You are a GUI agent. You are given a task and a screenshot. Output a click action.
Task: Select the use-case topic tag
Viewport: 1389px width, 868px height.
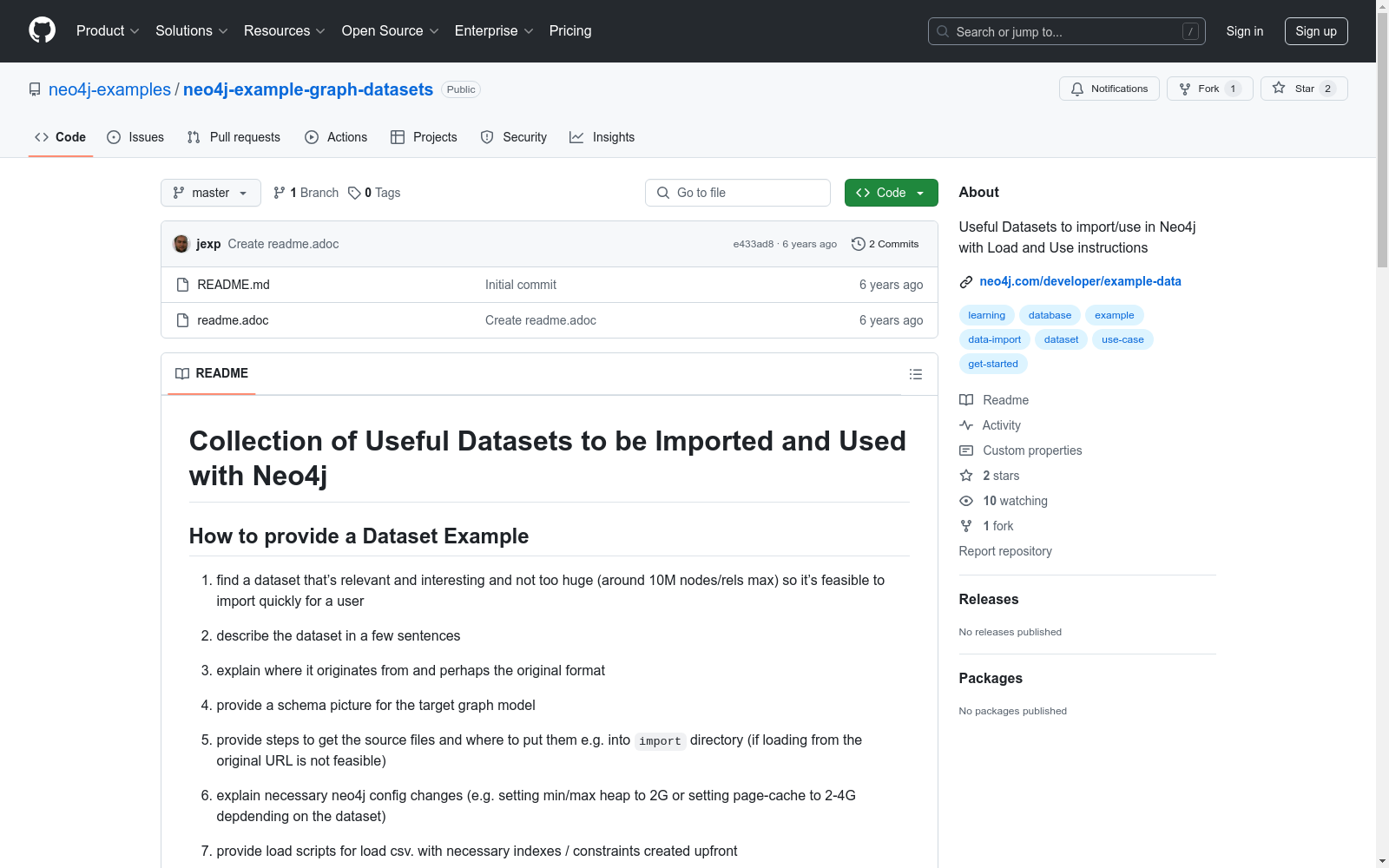point(1122,339)
